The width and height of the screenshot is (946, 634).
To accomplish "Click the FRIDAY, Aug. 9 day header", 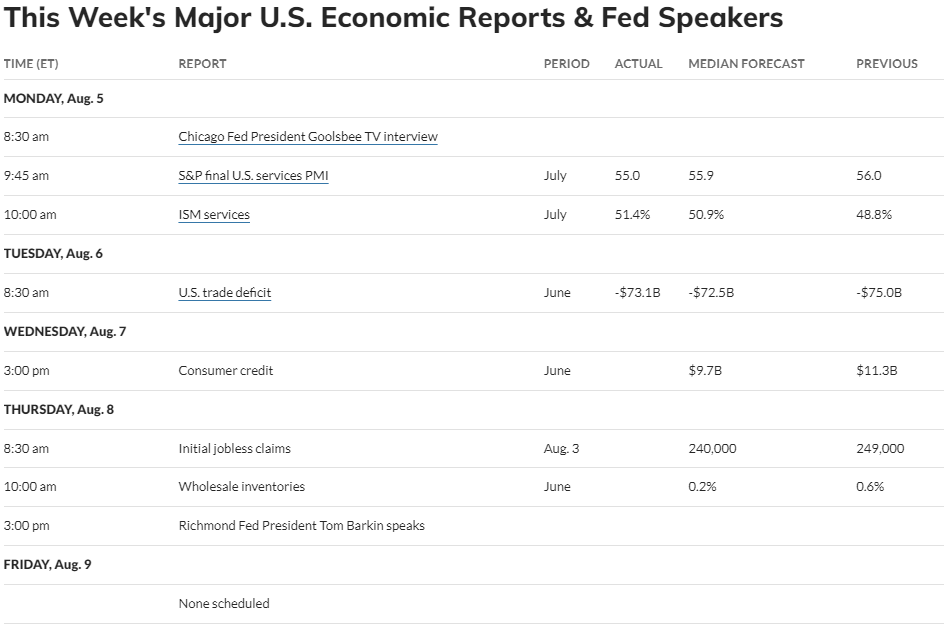I will click(47, 564).
